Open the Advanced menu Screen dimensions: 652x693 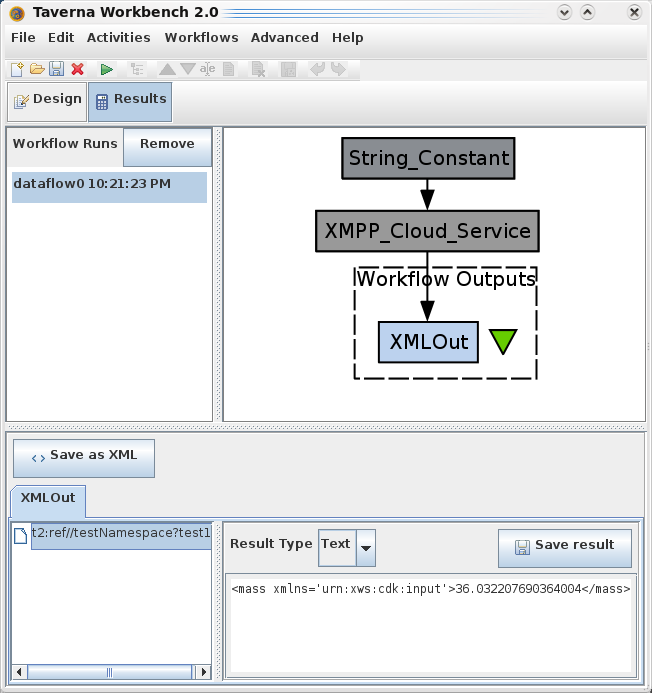tap(284, 37)
